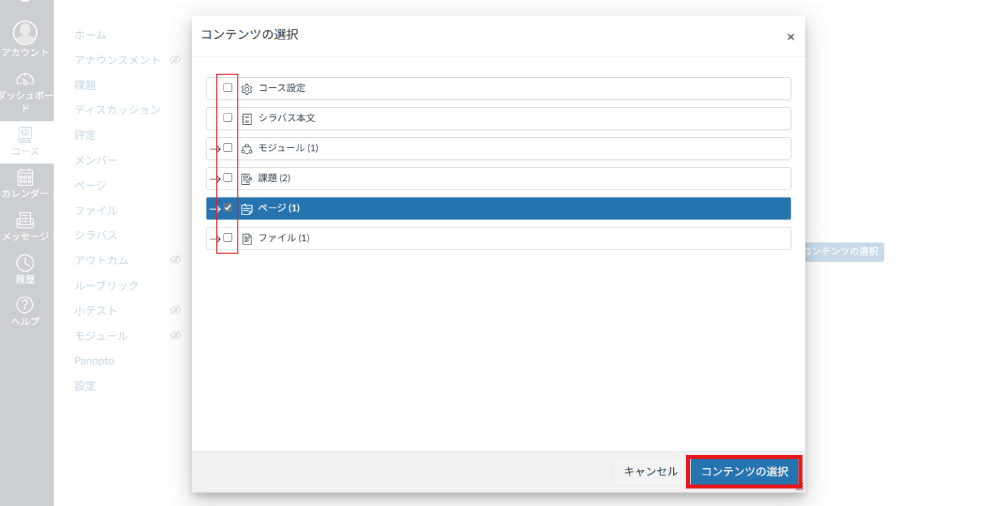Confirm with the blue コンテンツの選択 button
This screenshot has height=506, width=1000.
tap(744, 472)
